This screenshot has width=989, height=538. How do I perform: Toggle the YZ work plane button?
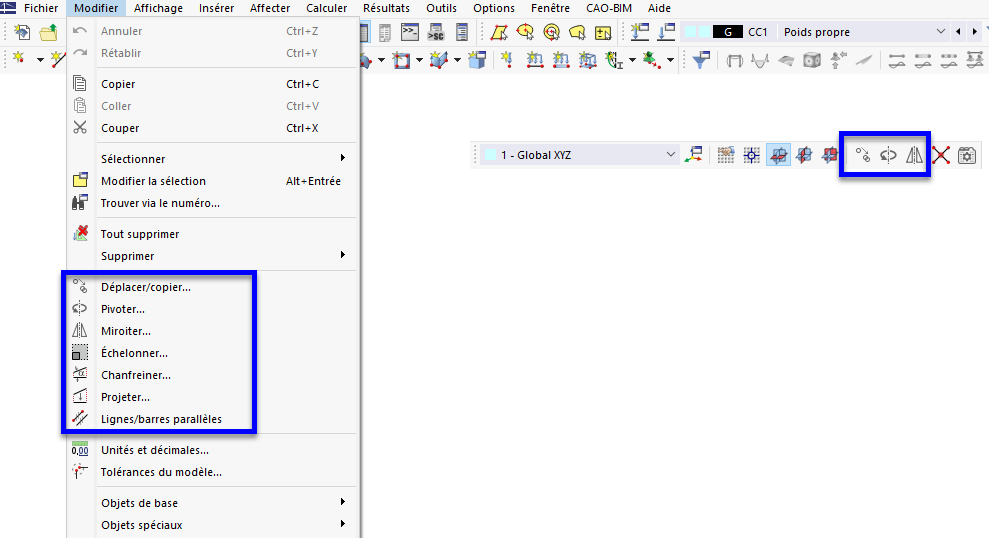[804, 155]
